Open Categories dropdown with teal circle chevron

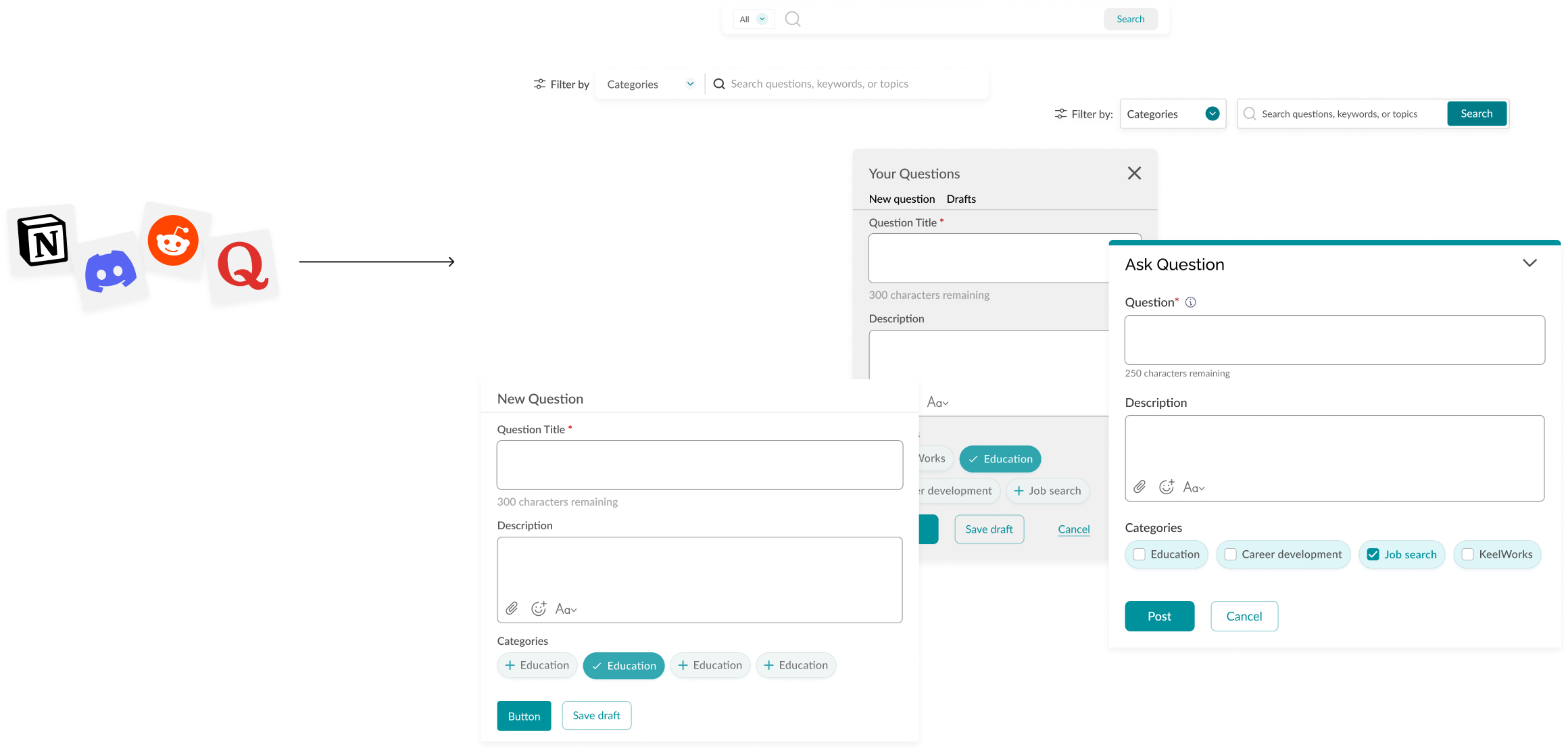tap(1173, 114)
